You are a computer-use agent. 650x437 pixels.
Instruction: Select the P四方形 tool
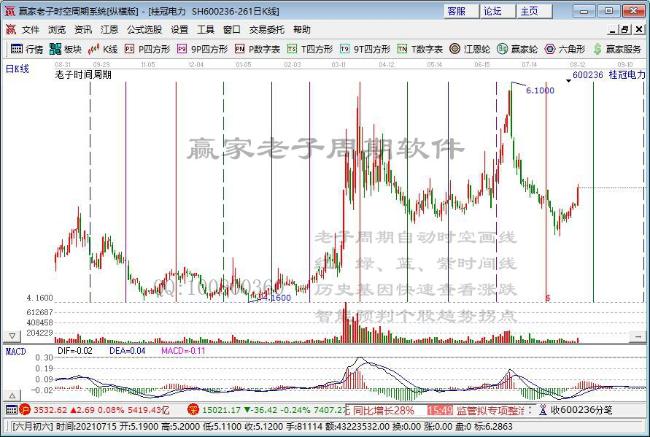(147, 49)
